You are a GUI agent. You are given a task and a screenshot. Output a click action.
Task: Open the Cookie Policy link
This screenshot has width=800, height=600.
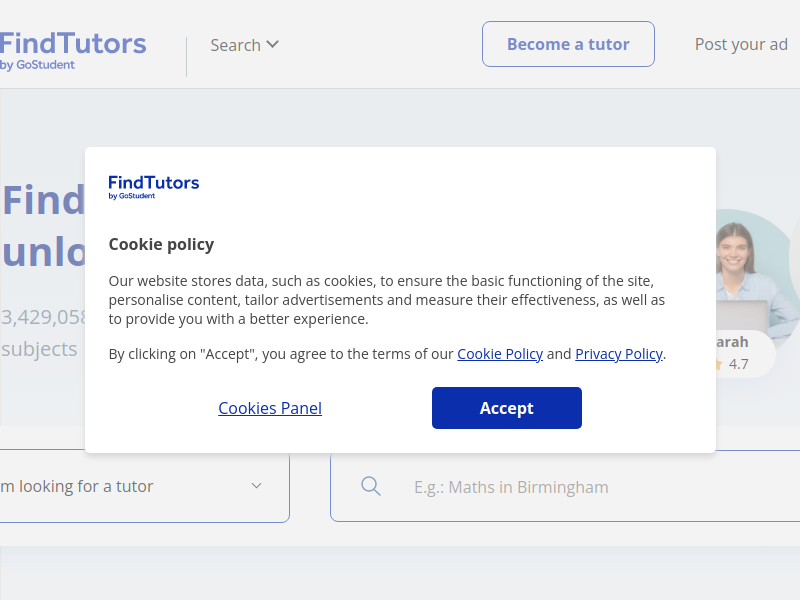coord(500,354)
